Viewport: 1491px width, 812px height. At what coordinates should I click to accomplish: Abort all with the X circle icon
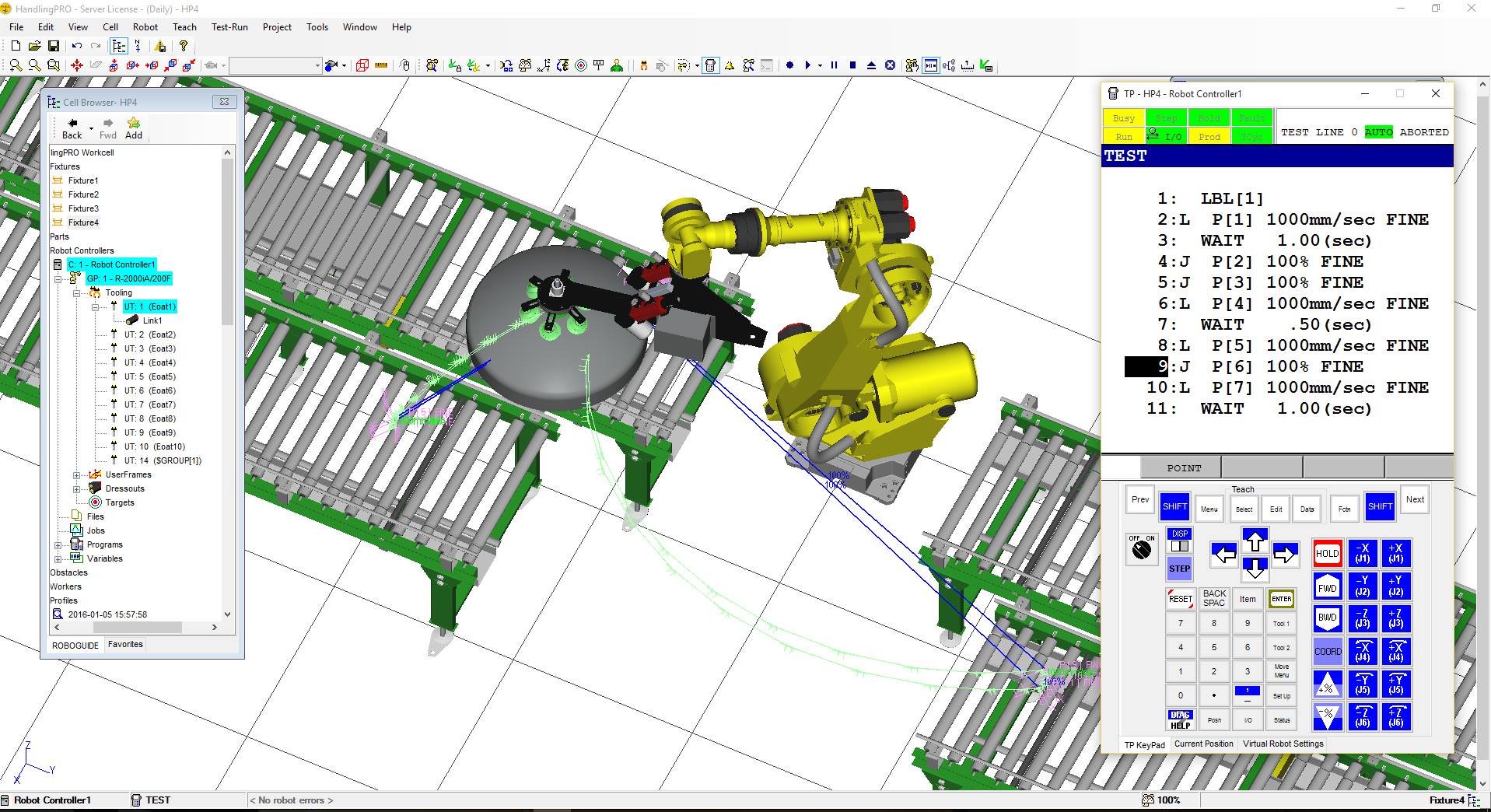890,65
